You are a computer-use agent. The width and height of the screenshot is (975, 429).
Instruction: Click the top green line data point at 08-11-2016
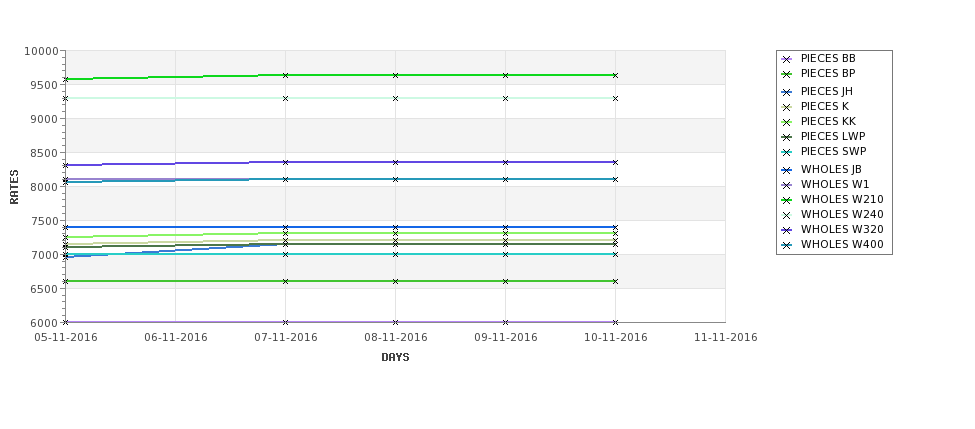[395, 75]
